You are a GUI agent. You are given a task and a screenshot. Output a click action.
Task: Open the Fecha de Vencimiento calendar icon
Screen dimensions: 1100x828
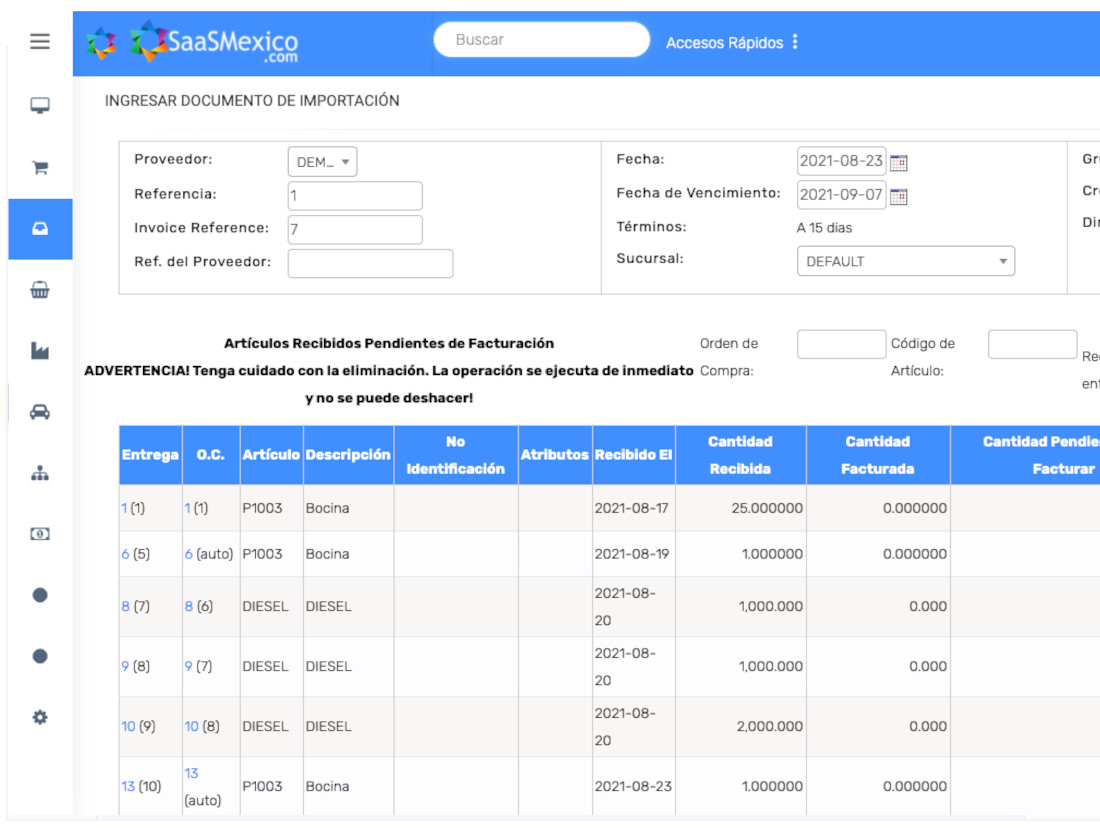tap(899, 196)
